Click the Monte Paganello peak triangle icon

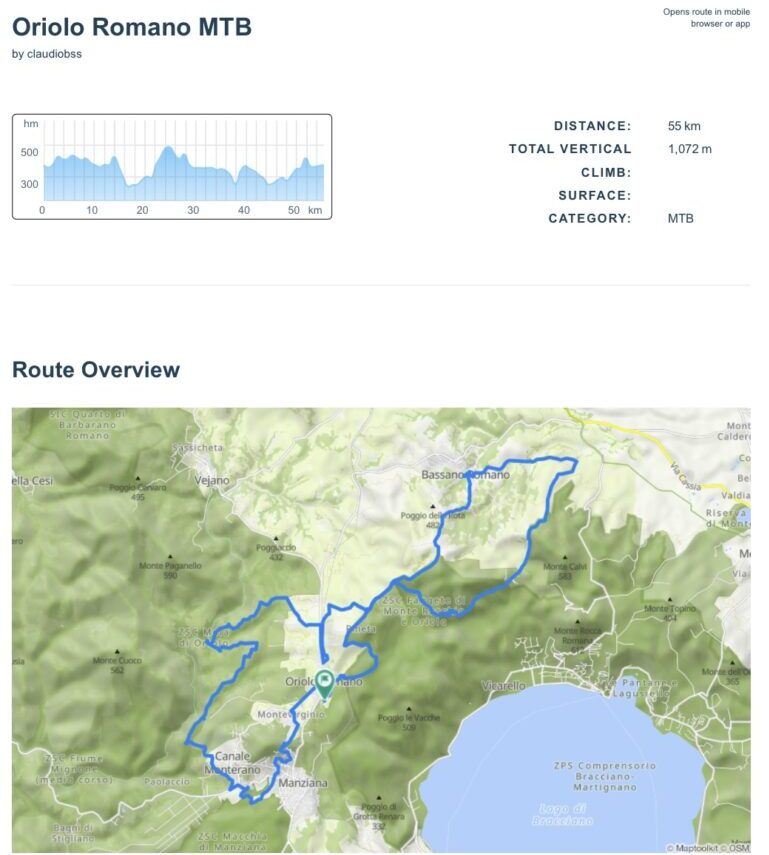170,557
